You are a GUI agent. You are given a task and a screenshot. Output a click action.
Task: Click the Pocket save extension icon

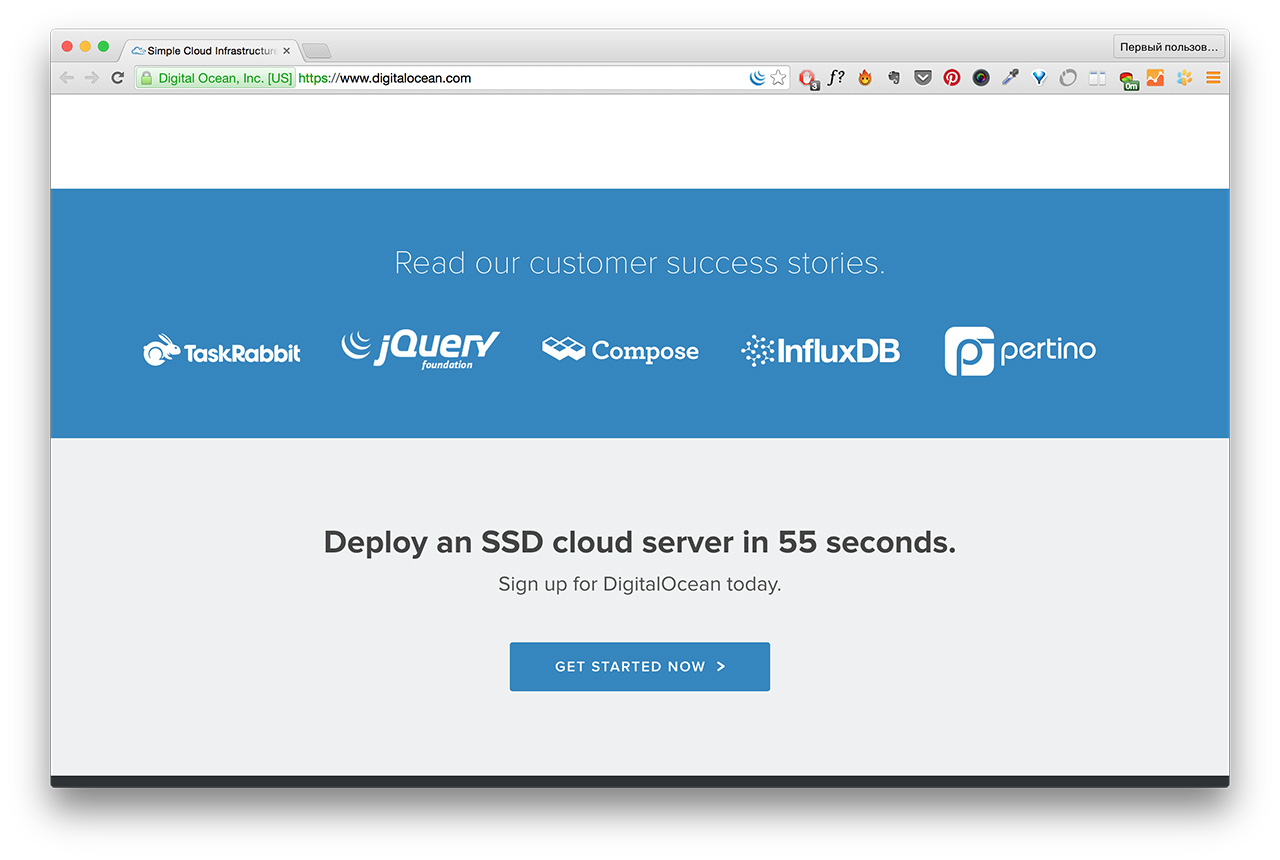click(923, 78)
